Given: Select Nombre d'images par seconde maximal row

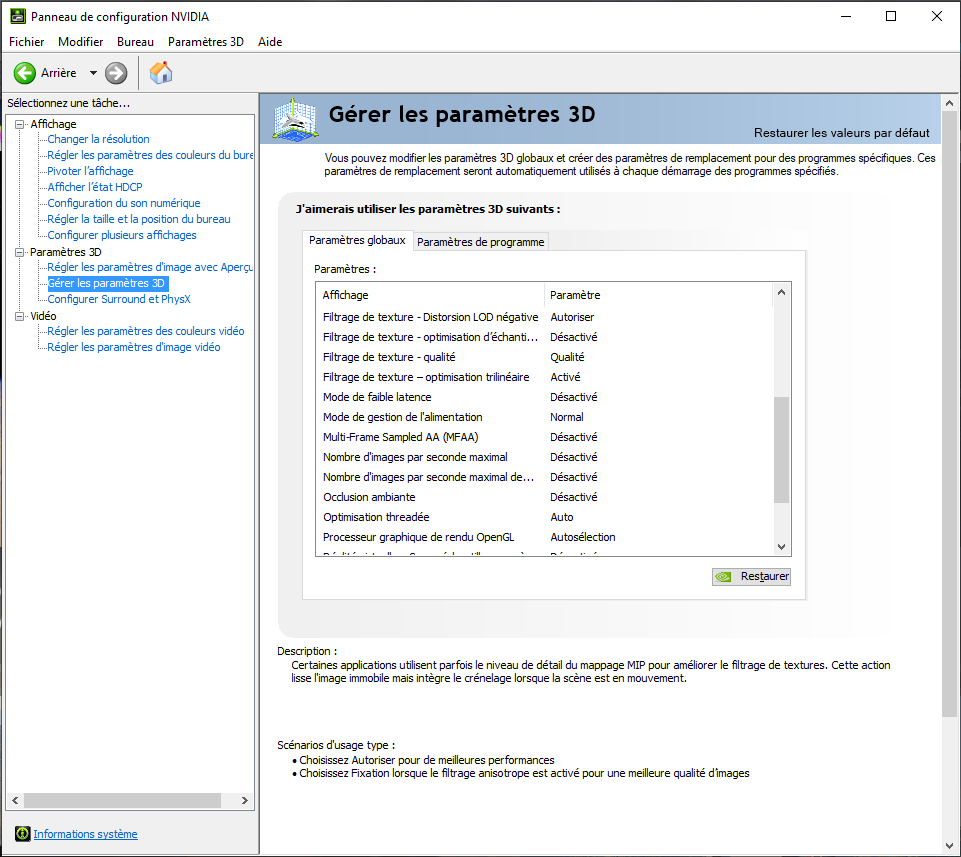Looking at the screenshot, I should pyautogui.click(x=545, y=457).
